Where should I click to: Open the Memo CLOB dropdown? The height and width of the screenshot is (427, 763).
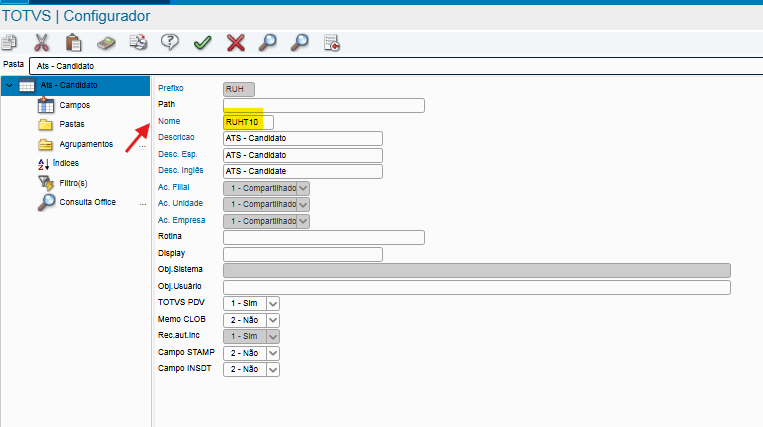272,320
